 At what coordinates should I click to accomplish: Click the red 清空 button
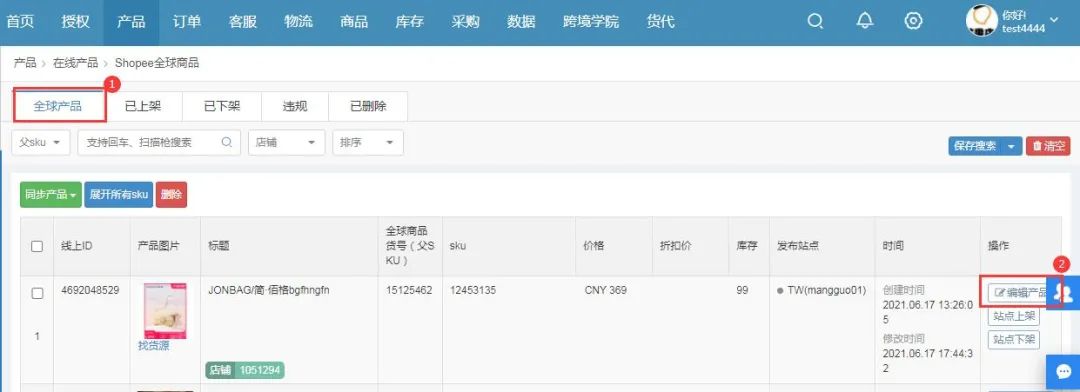pos(1048,146)
